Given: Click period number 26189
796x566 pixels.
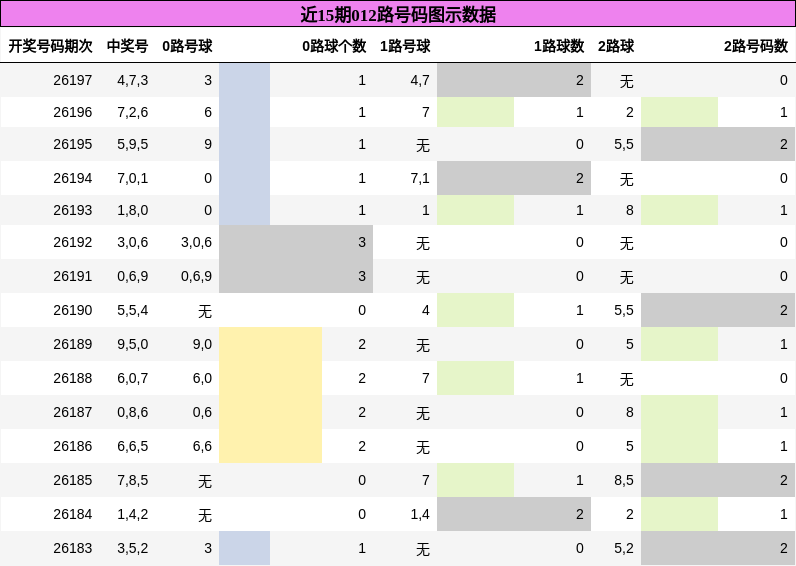Looking at the screenshot, I should 73,344.
